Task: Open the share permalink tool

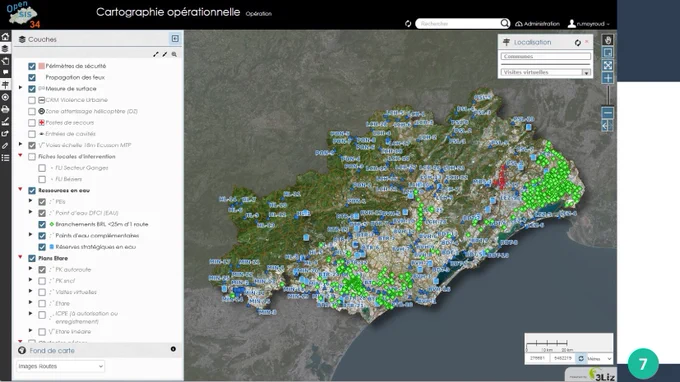Action: [5, 134]
